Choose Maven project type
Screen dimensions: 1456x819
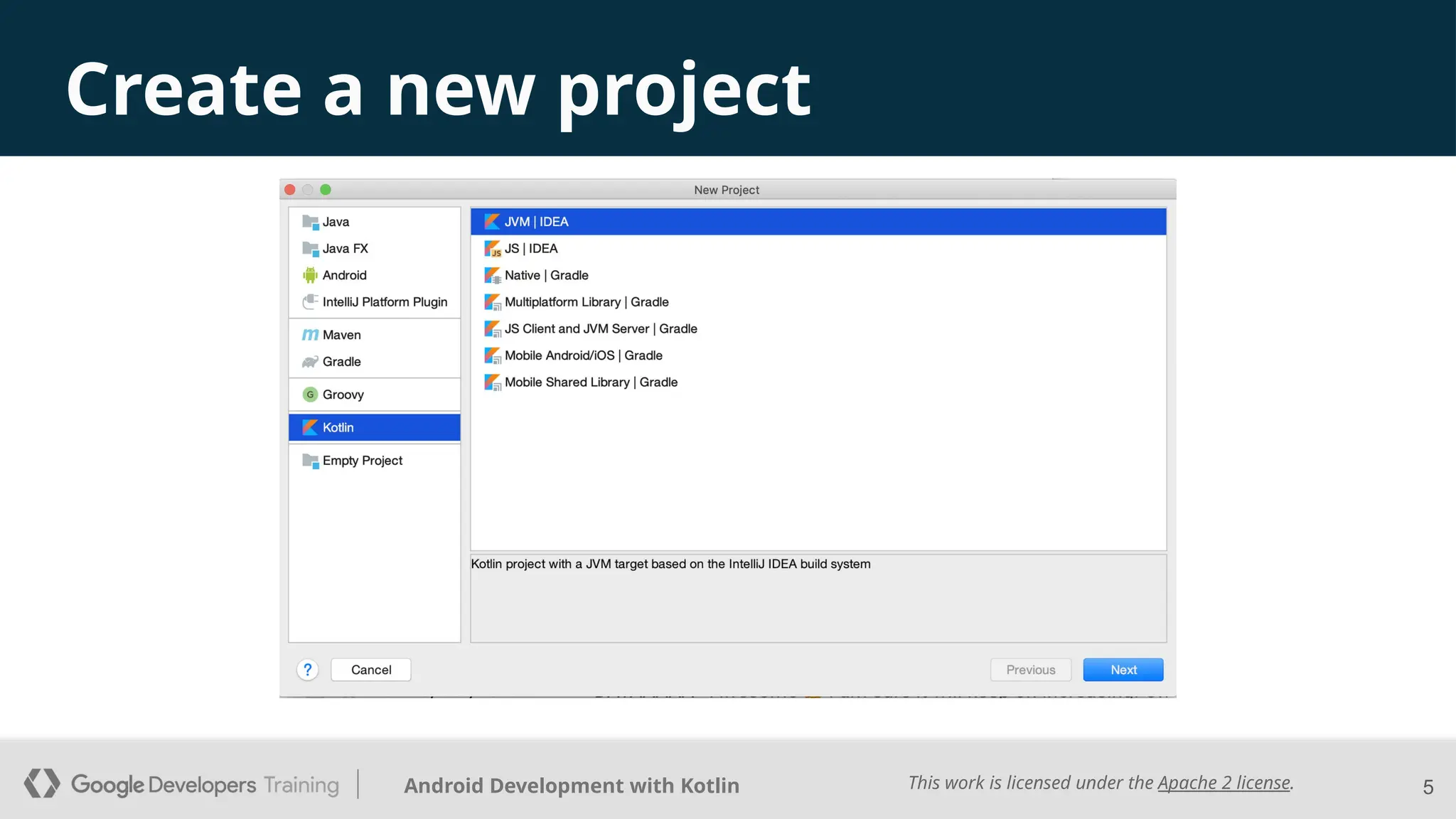375,335
